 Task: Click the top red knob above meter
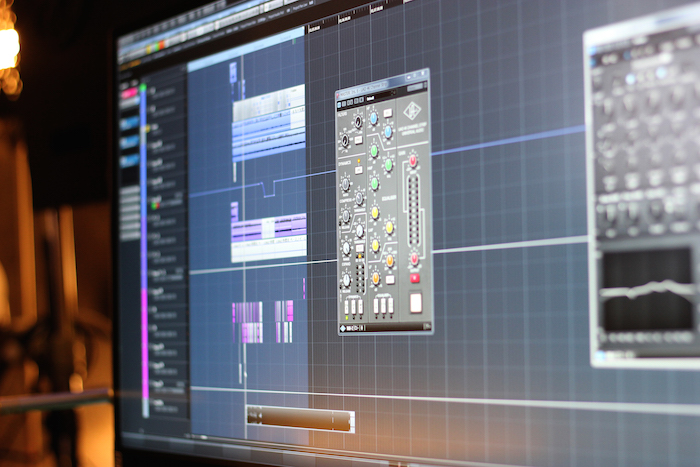point(412,160)
